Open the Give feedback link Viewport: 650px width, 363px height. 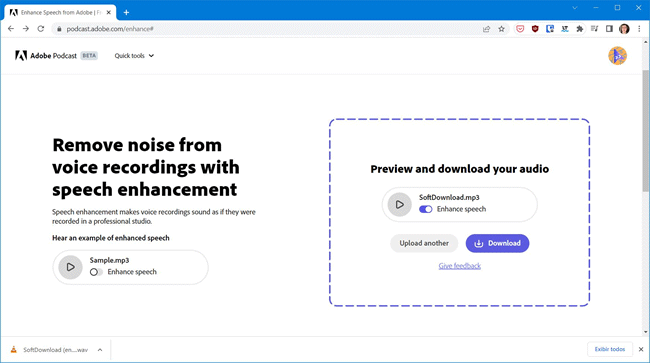click(x=460, y=266)
